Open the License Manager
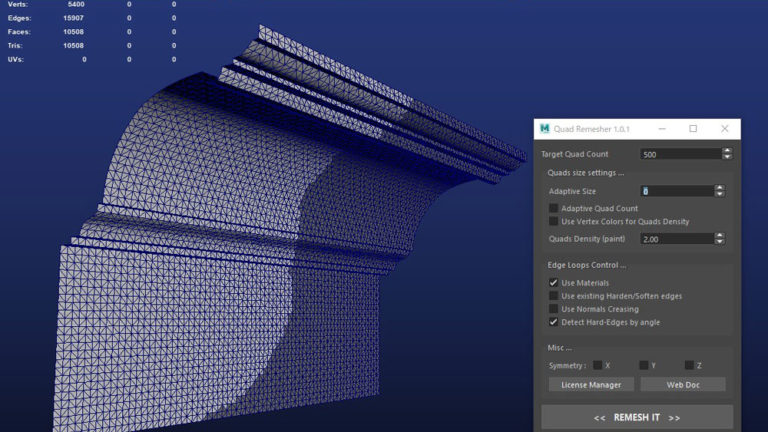Screen dimensions: 768x432 [x=591, y=384]
